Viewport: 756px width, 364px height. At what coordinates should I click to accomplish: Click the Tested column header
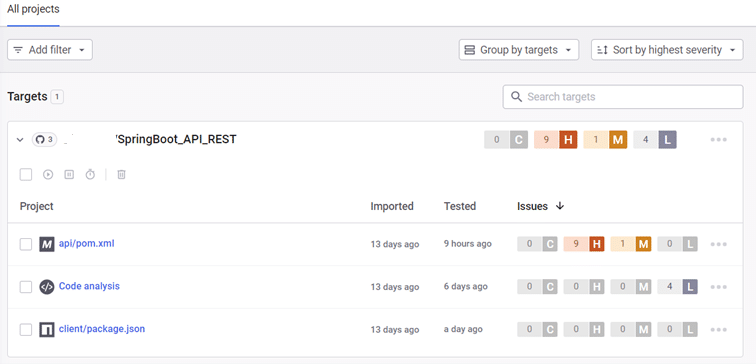pyautogui.click(x=460, y=206)
